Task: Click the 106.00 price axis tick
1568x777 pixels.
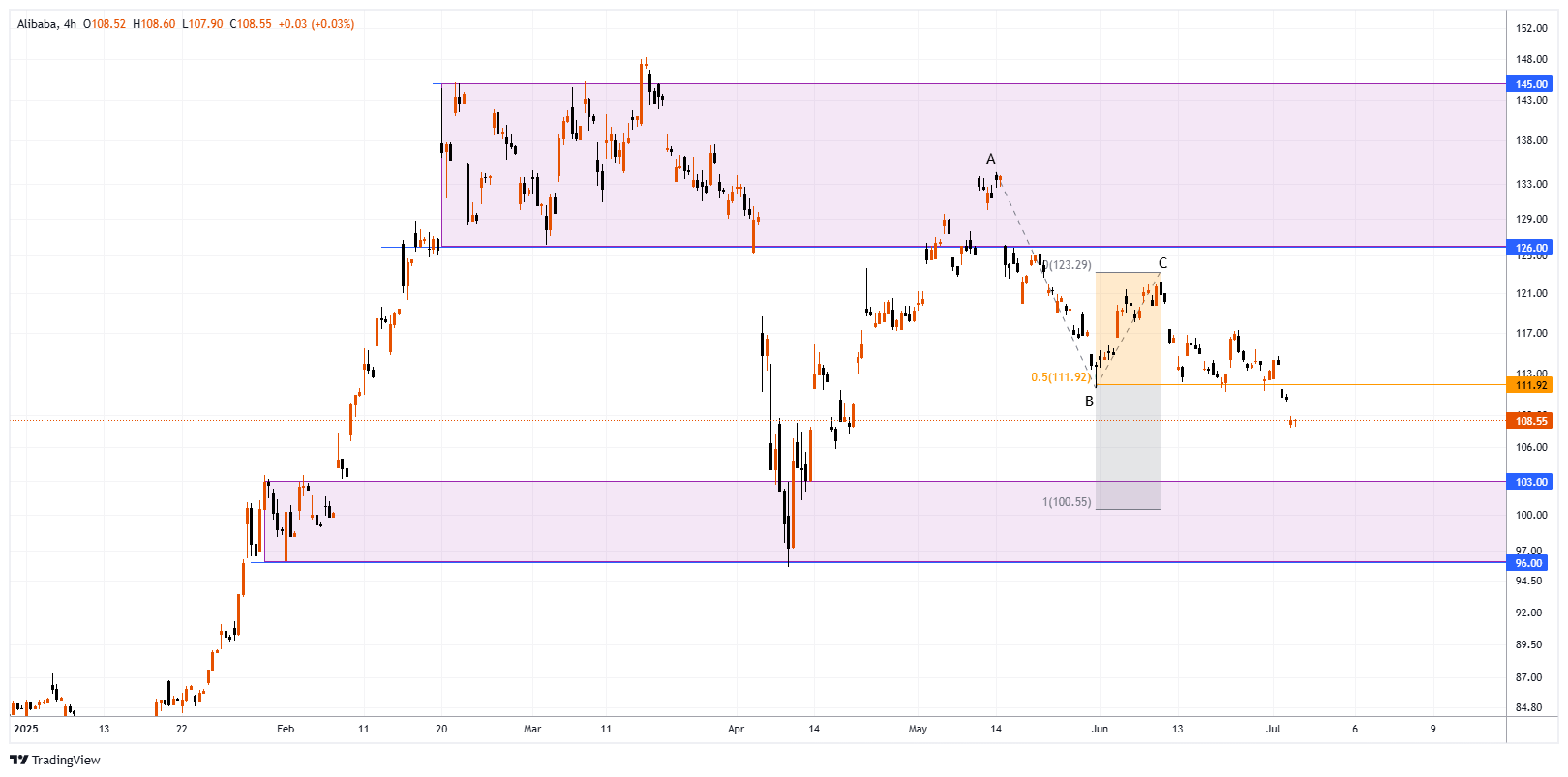Action: point(1531,447)
